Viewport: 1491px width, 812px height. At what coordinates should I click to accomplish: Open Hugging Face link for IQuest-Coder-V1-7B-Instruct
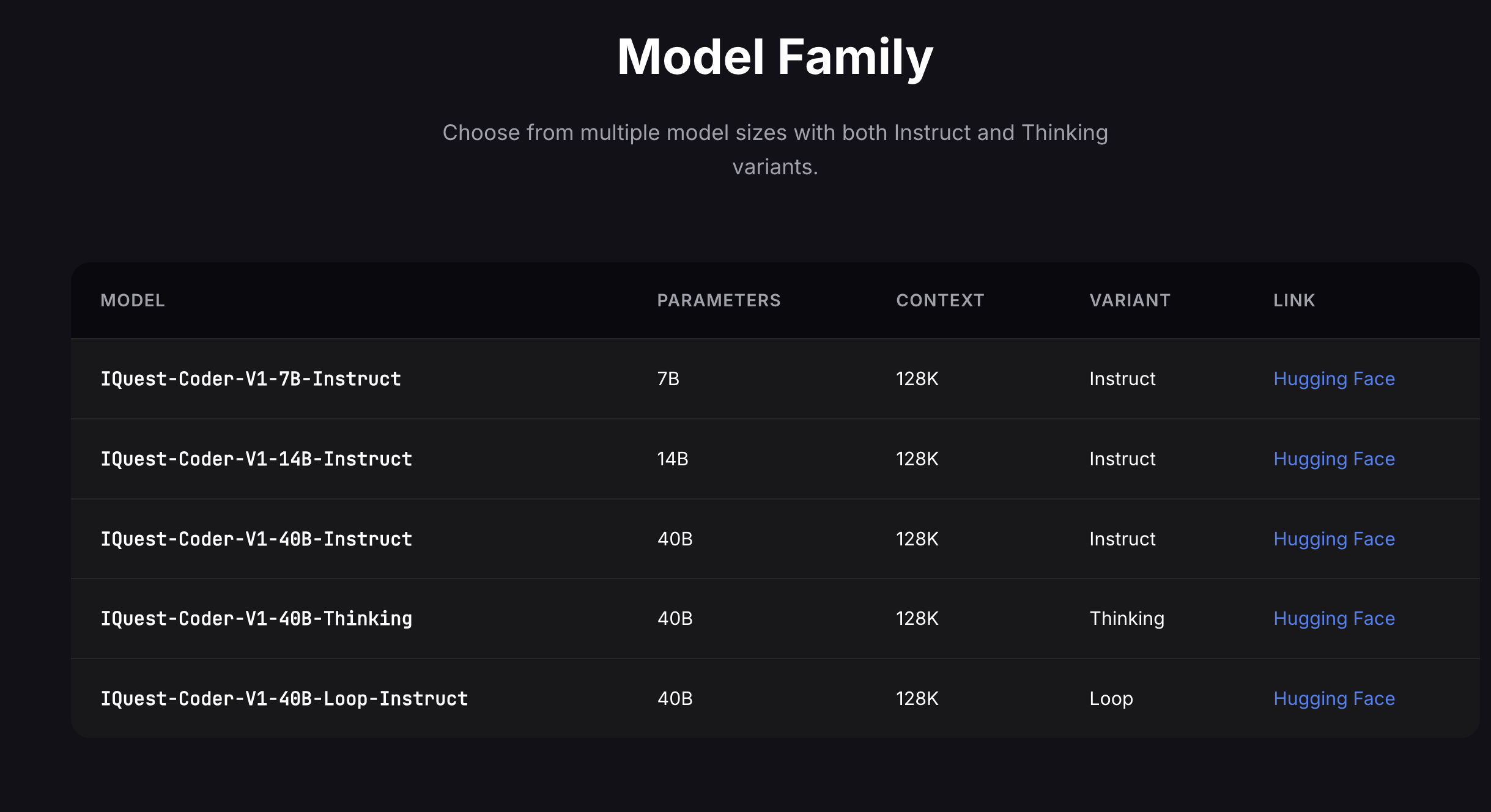click(x=1334, y=379)
